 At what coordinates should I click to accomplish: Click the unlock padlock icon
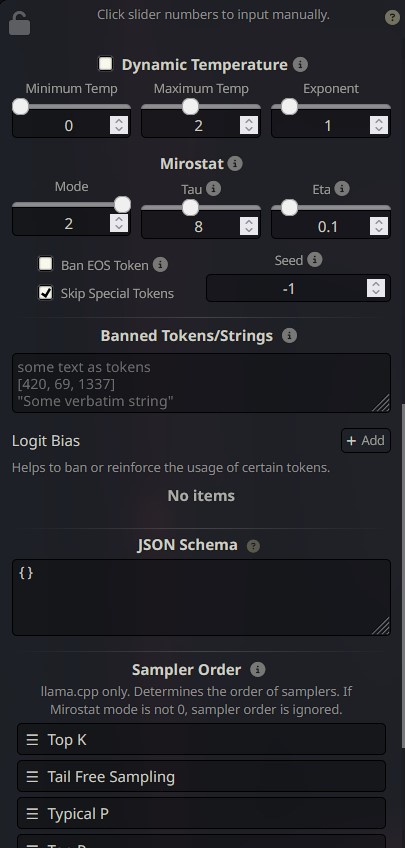[20, 22]
